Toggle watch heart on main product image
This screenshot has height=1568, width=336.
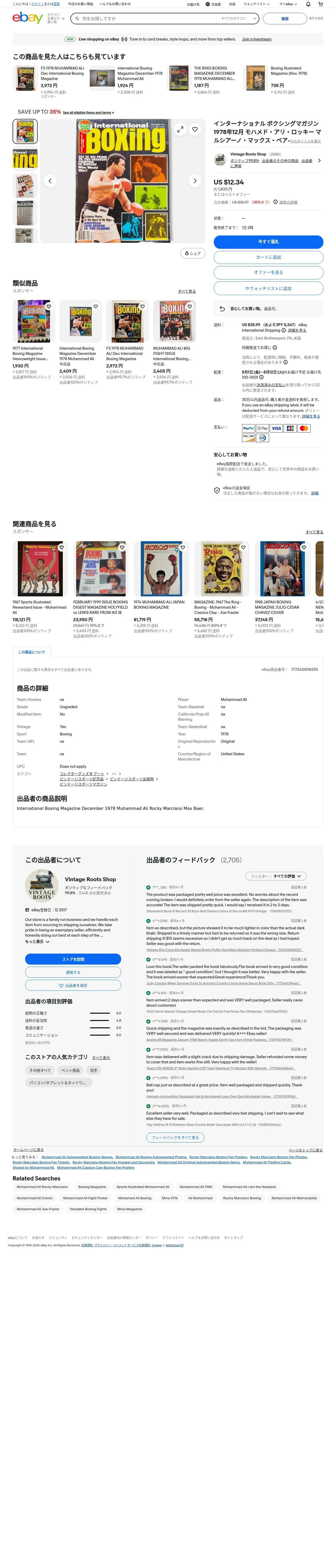tap(195, 129)
